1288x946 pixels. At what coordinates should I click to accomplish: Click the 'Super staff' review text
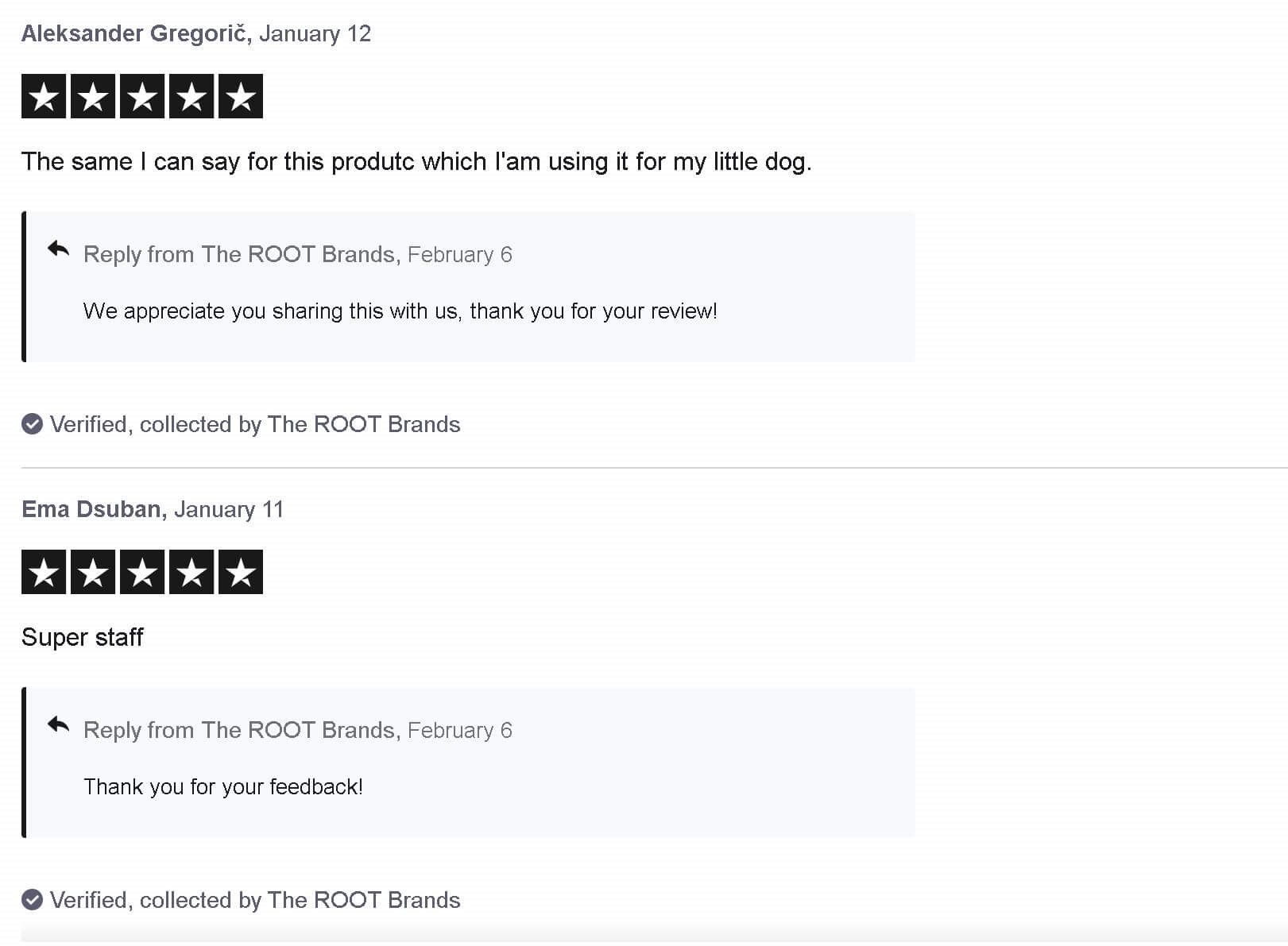click(82, 637)
